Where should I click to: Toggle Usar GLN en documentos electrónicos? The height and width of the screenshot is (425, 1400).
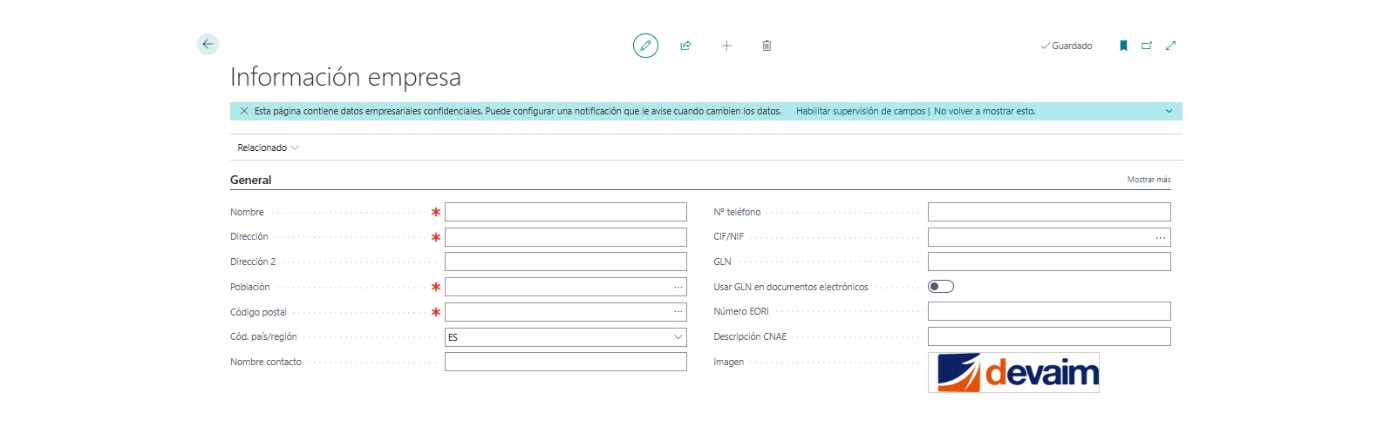(x=940, y=286)
